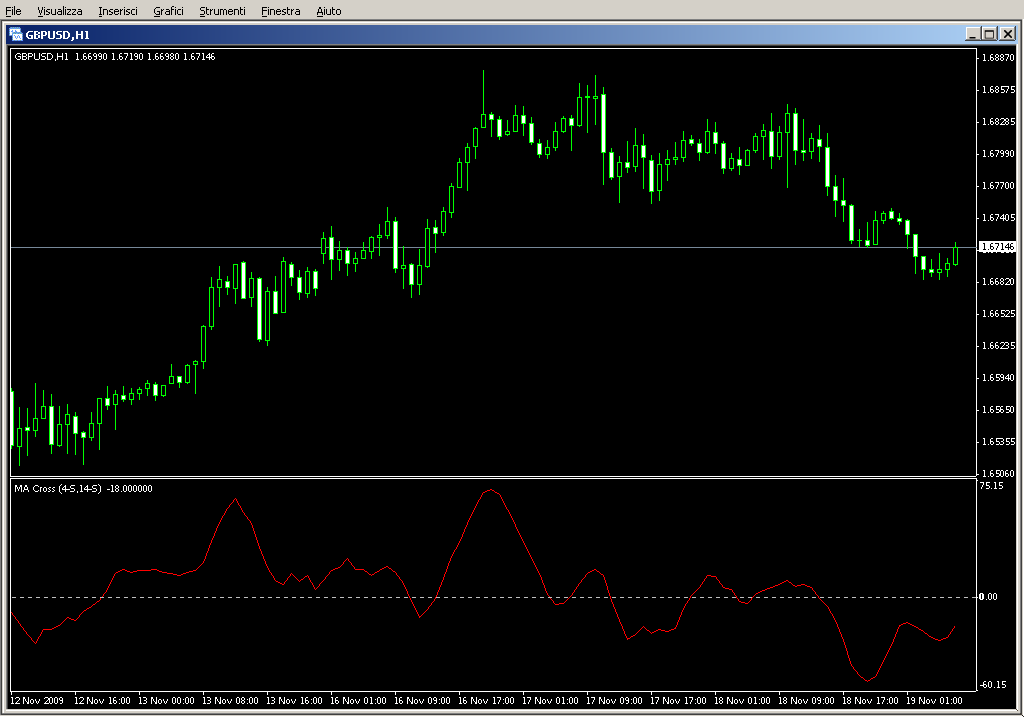
Task: Click the 1.67700 price scale label
Action: pyautogui.click(x=999, y=185)
